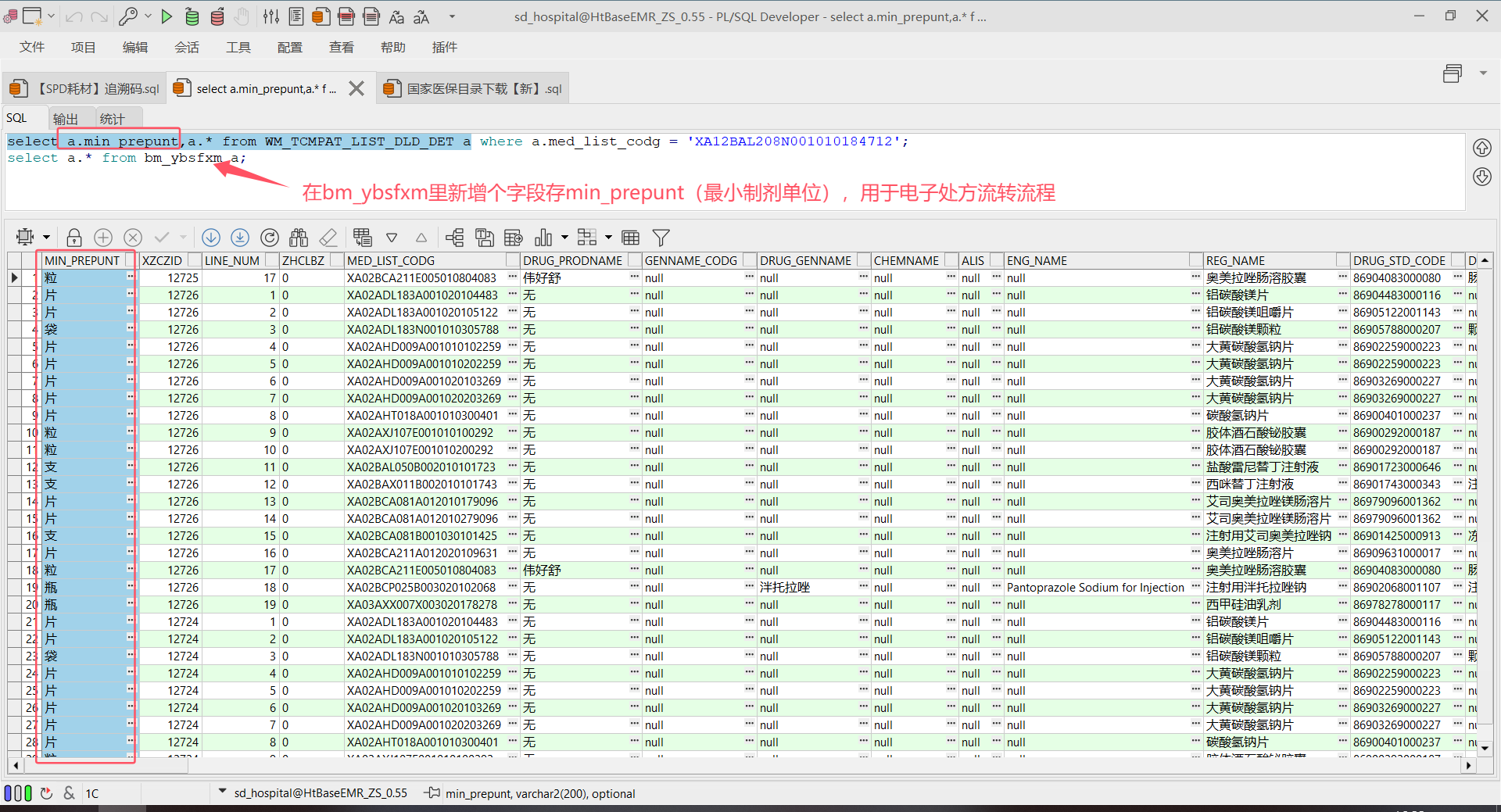Click the status bar circular arrow icon
The width and height of the screenshot is (1501, 812).
(x=46, y=793)
